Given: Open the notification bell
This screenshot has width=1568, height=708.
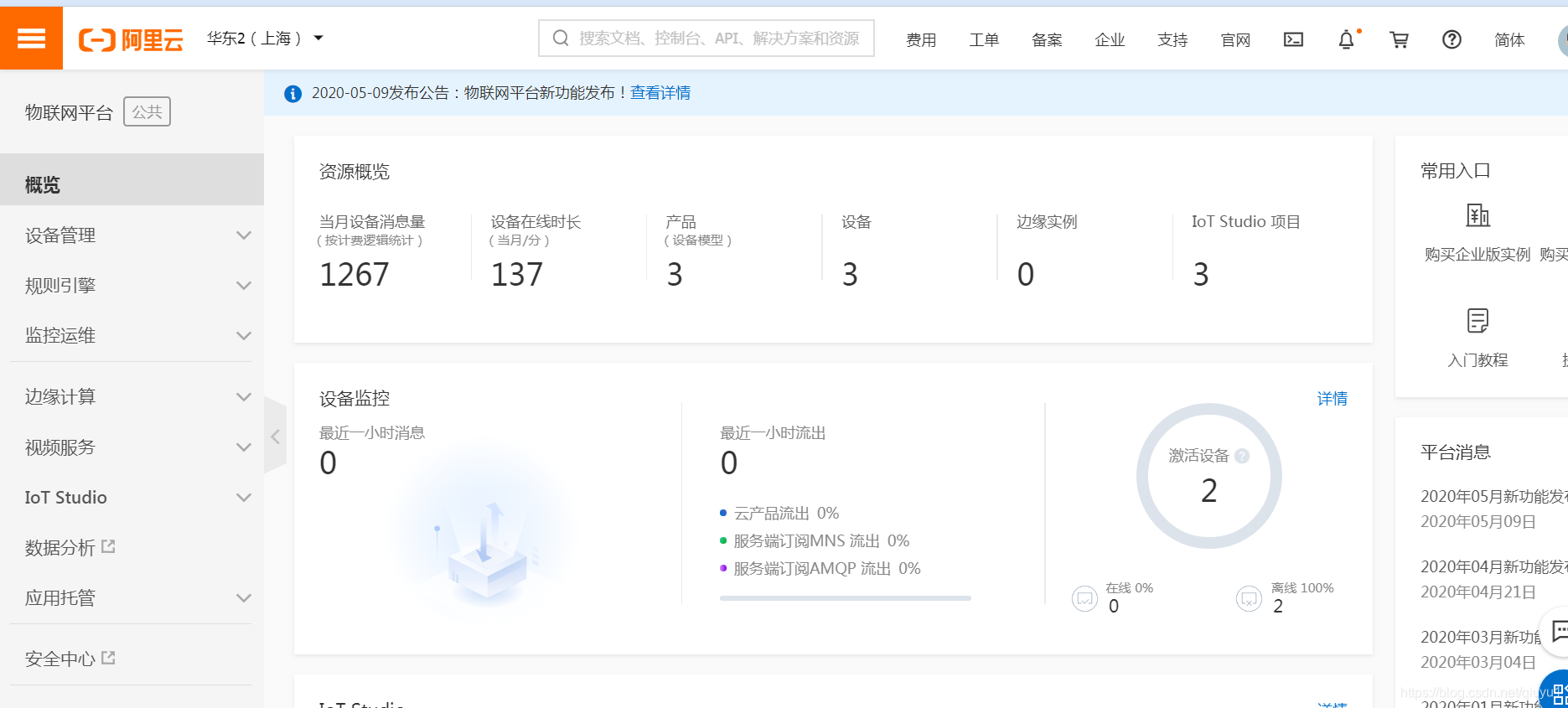Looking at the screenshot, I should [x=1346, y=39].
